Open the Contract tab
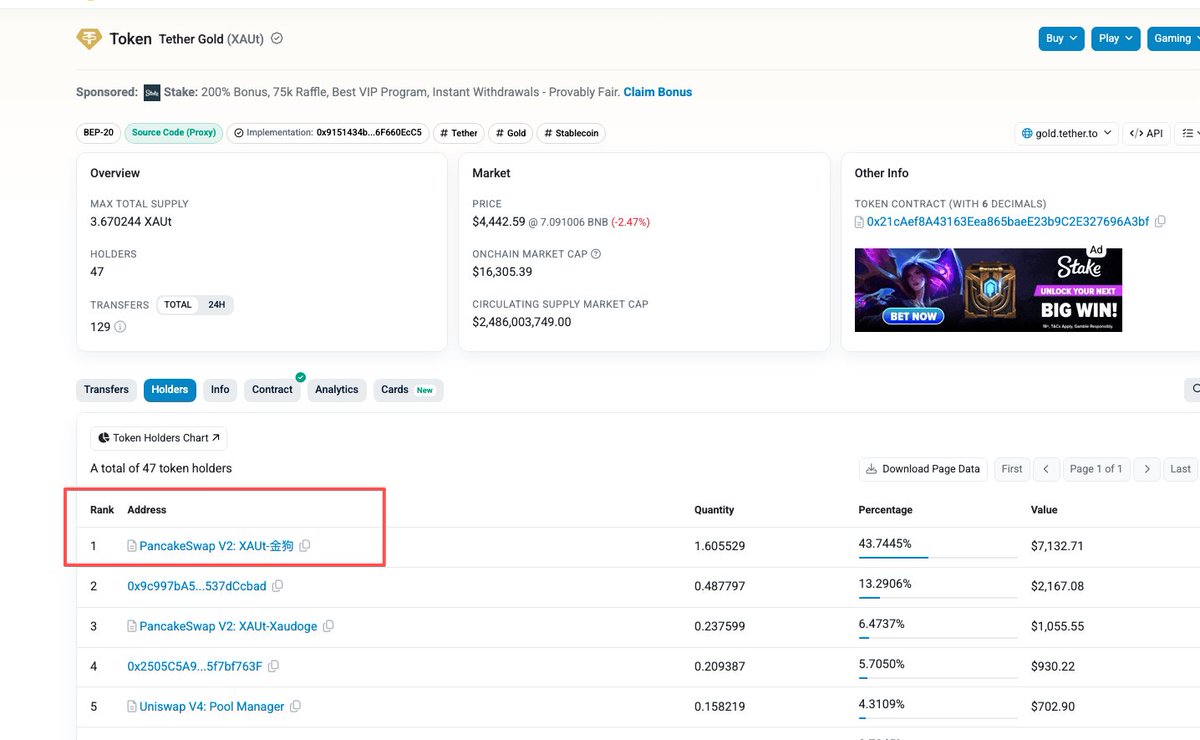 click(x=272, y=390)
